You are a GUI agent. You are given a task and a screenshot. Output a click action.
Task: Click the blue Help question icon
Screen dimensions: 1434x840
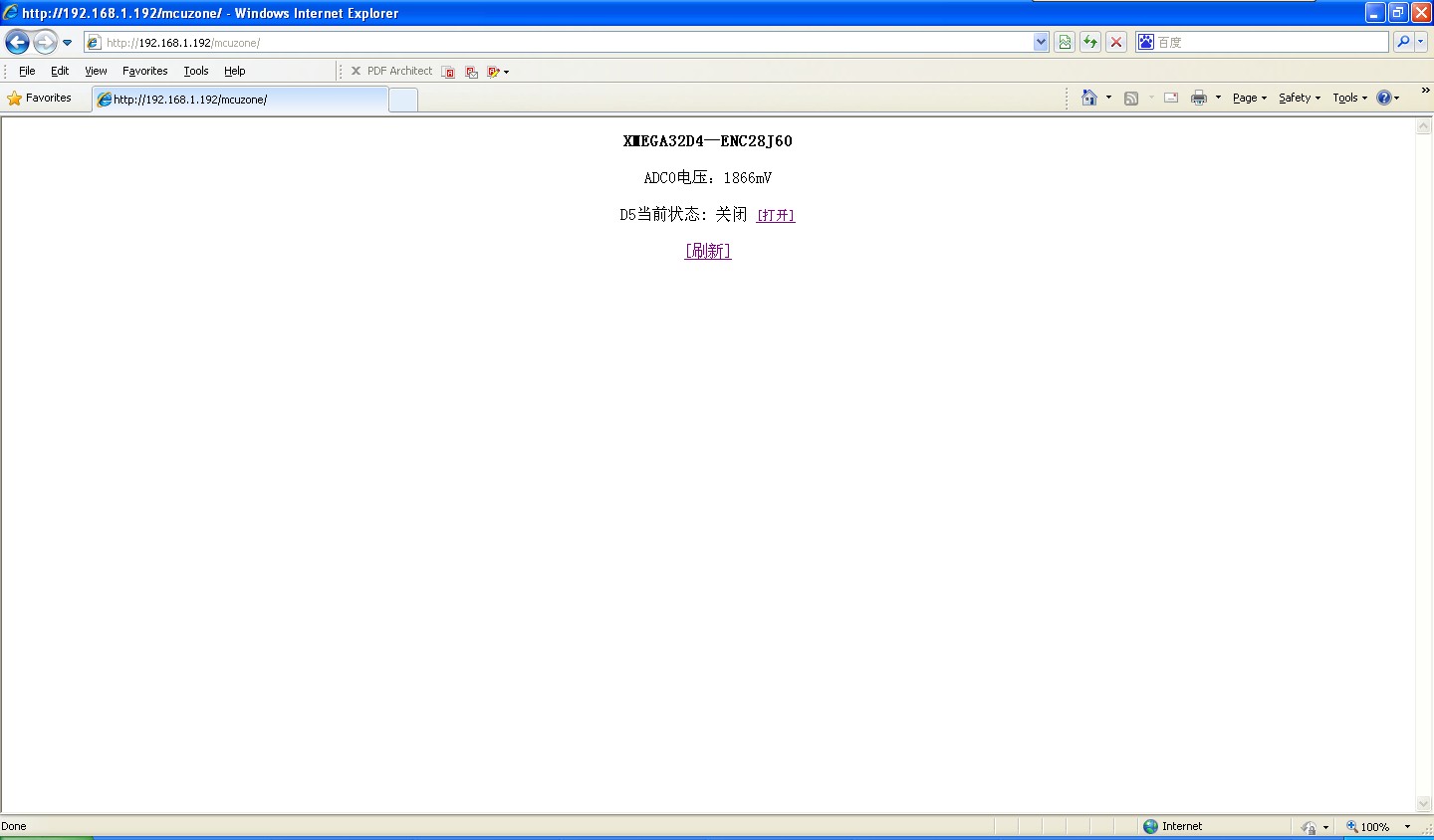point(1384,98)
